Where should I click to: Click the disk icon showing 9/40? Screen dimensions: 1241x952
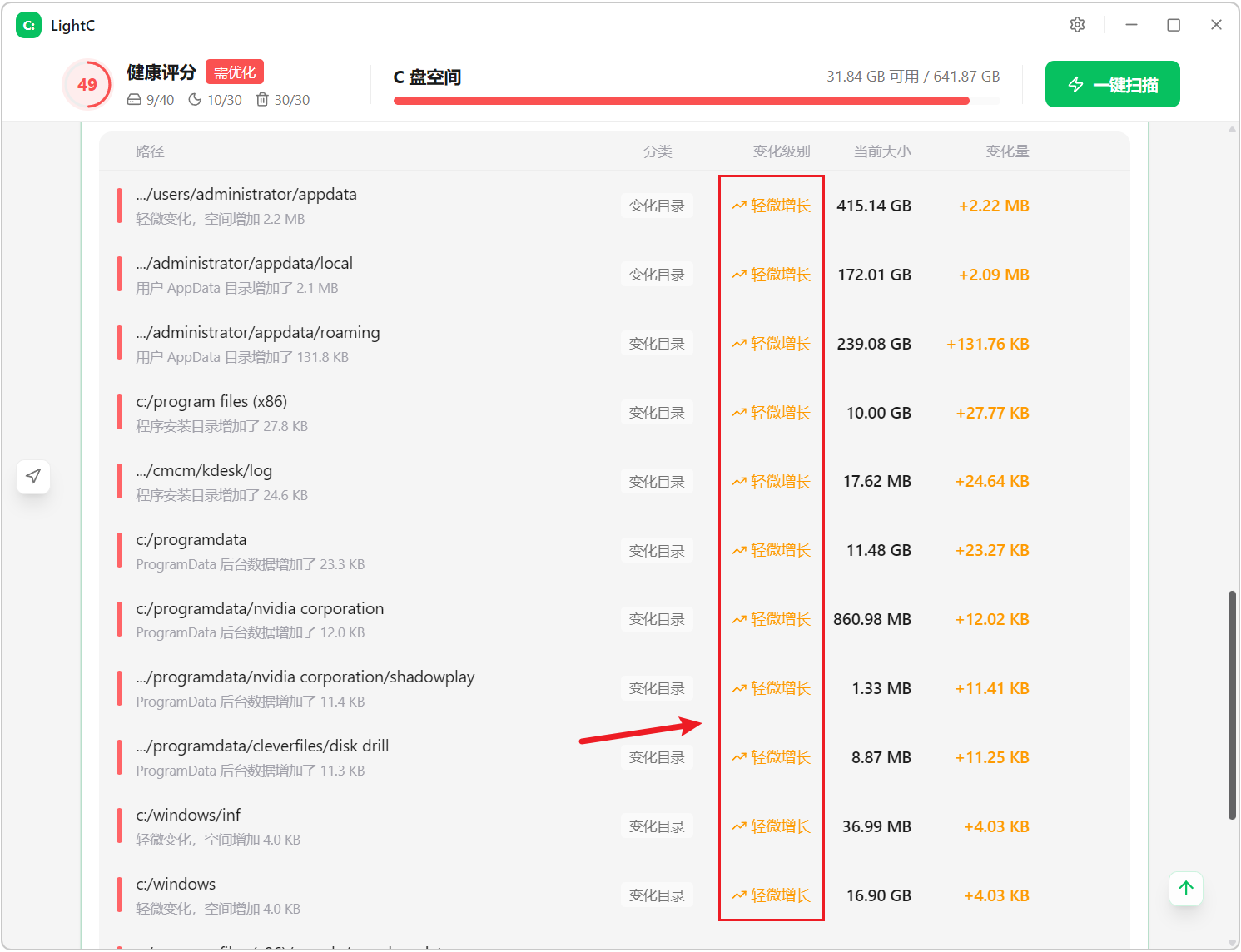tap(134, 100)
